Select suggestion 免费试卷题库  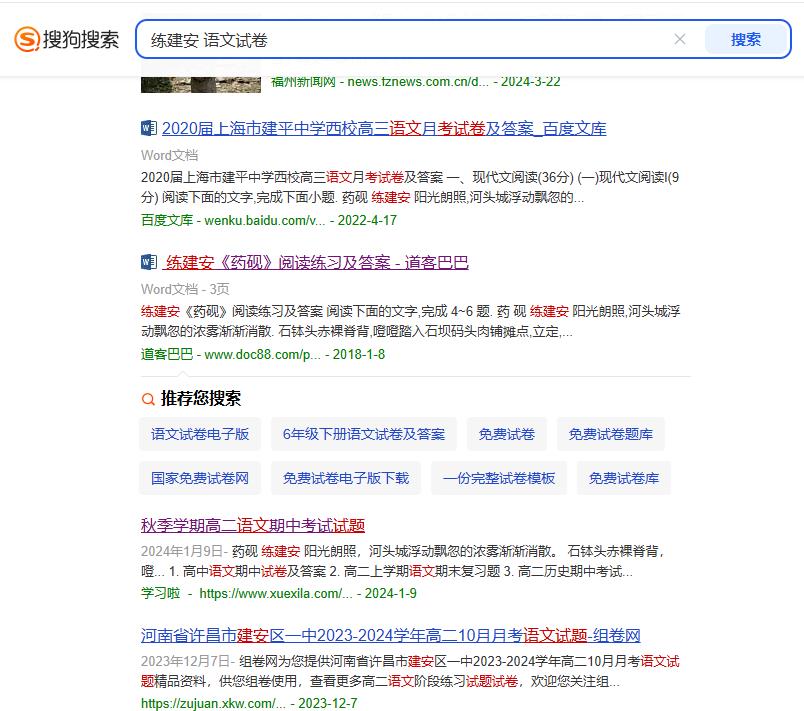click(x=611, y=434)
